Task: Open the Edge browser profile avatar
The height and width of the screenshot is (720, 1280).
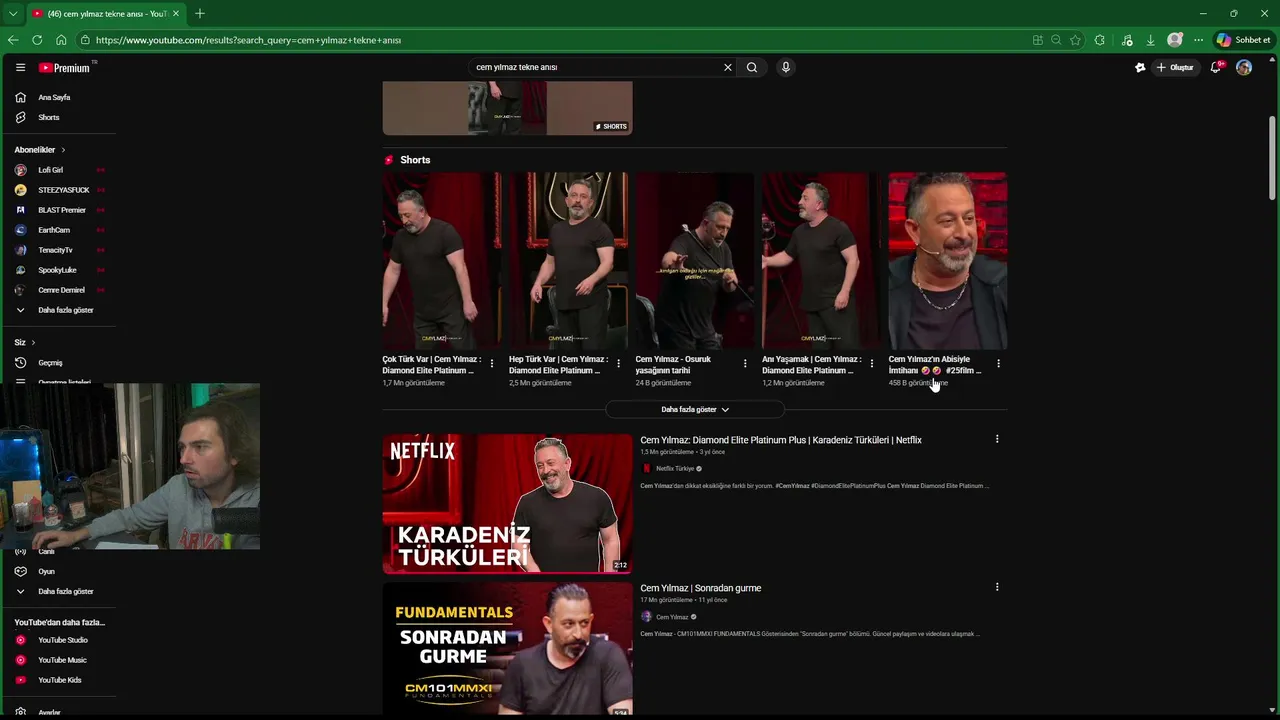Action: coord(1175,40)
